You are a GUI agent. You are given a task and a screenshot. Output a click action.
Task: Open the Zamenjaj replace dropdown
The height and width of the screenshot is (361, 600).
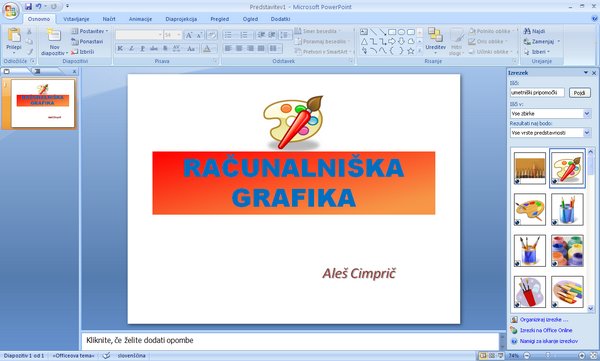click(x=558, y=41)
